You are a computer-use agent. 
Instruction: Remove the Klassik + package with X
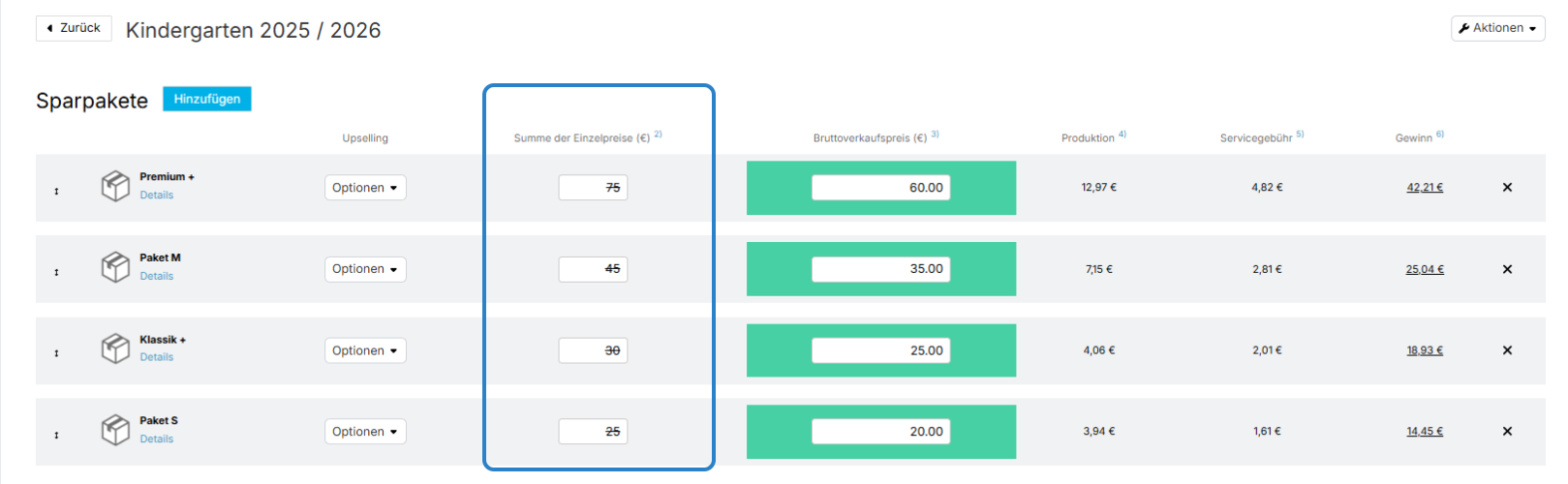(1507, 350)
